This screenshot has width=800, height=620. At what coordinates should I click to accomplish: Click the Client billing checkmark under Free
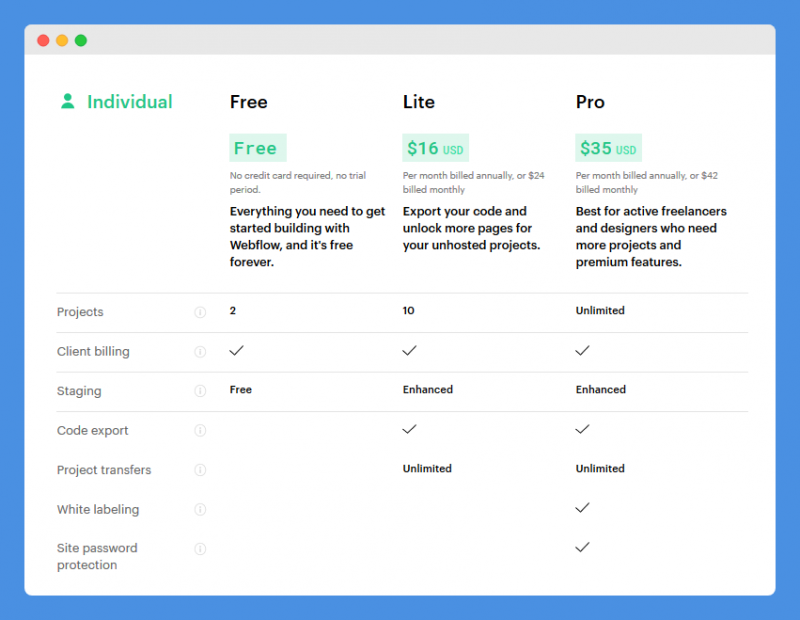click(236, 351)
